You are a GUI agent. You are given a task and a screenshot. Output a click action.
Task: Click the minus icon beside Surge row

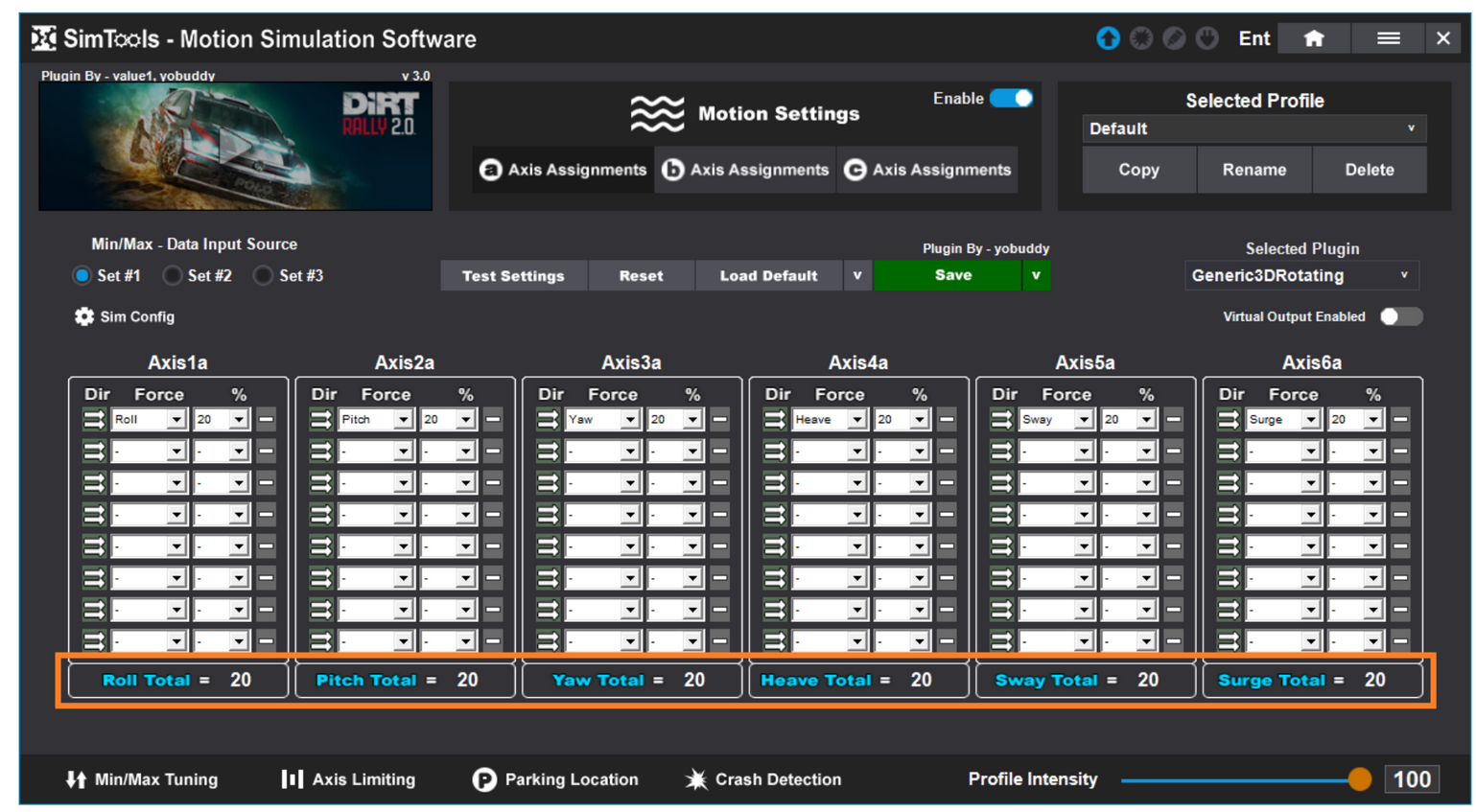point(1400,420)
